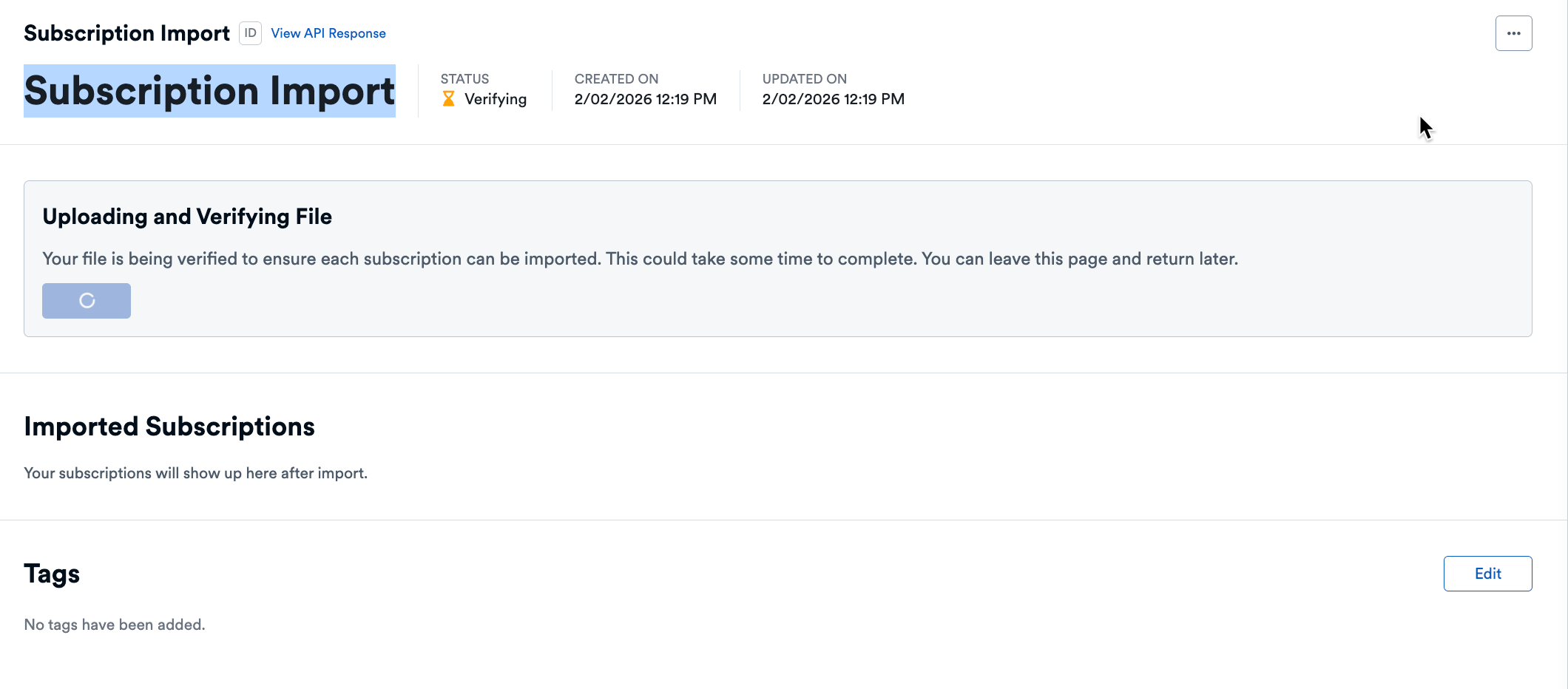Select the ellipsis icon at top right
Viewport: 1568px width, 689px height.
click(x=1513, y=33)
